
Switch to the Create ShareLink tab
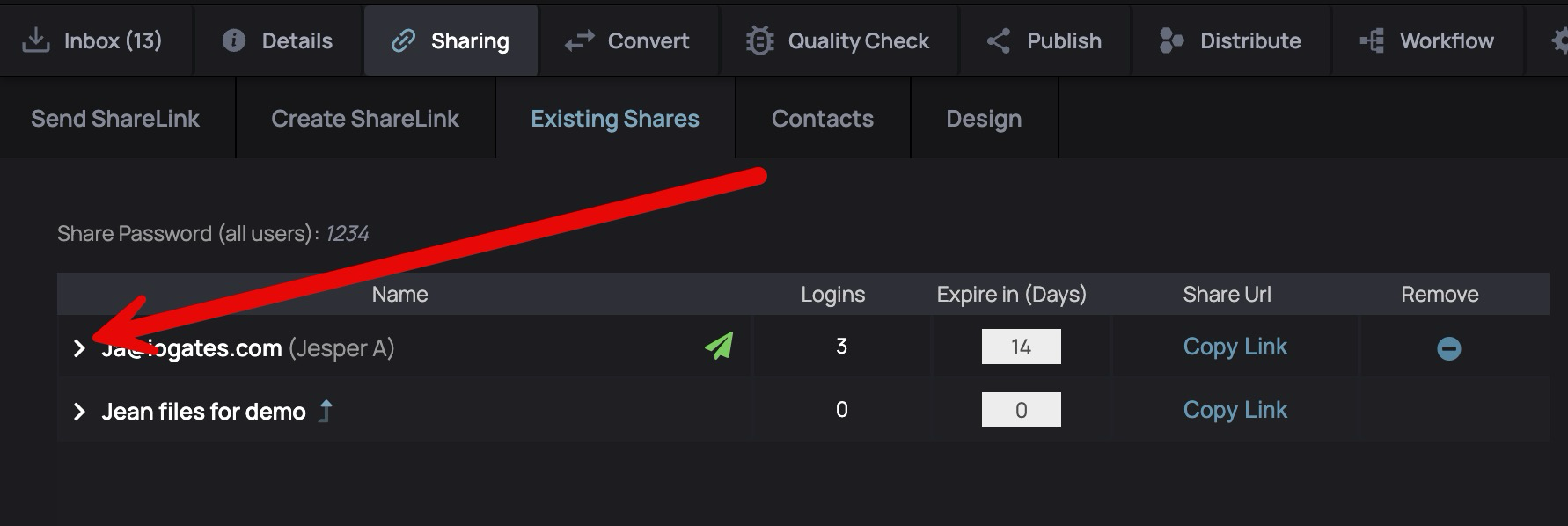coord(365,119)
